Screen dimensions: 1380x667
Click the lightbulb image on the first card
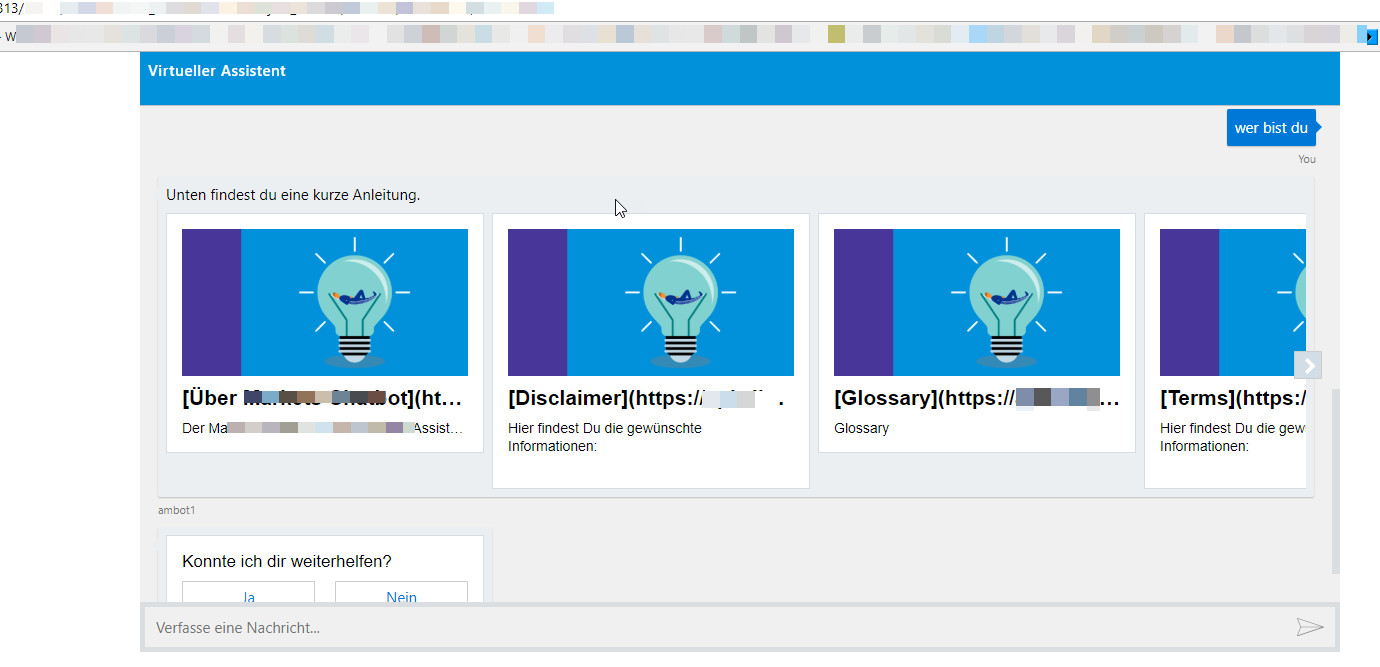click(x=324, y=302)
